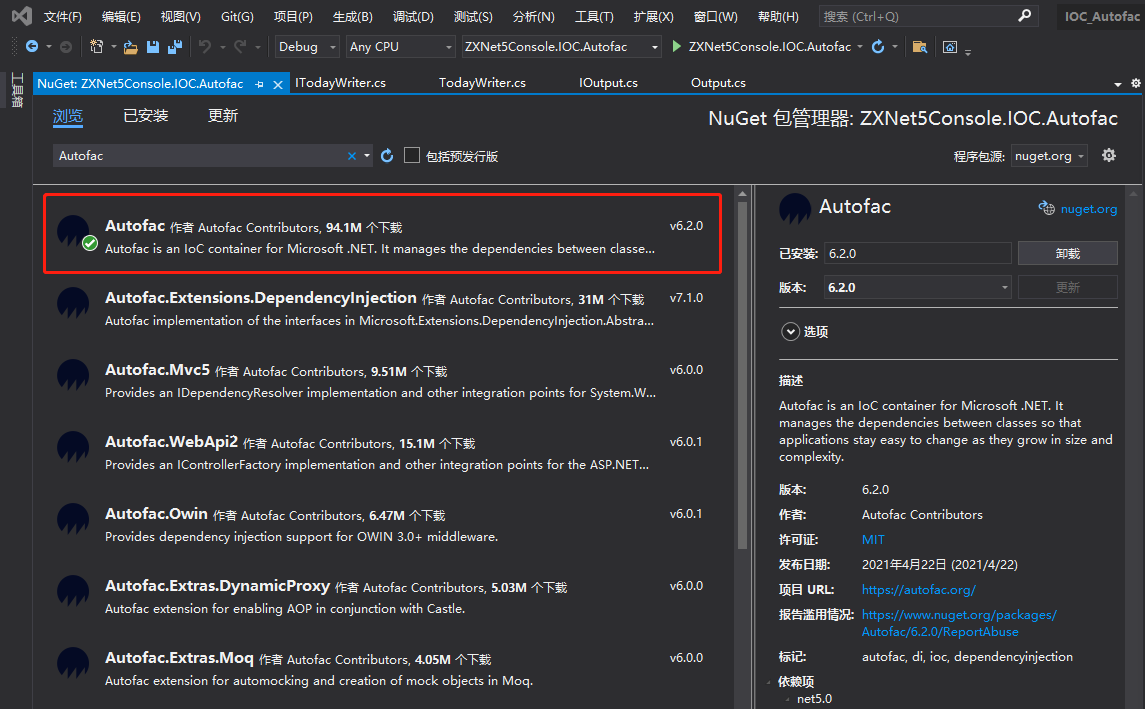This screenshot has width=1145, height=709.
Task: Click the Autofac.Owin package icon
Action: click(x=73, y=519)
